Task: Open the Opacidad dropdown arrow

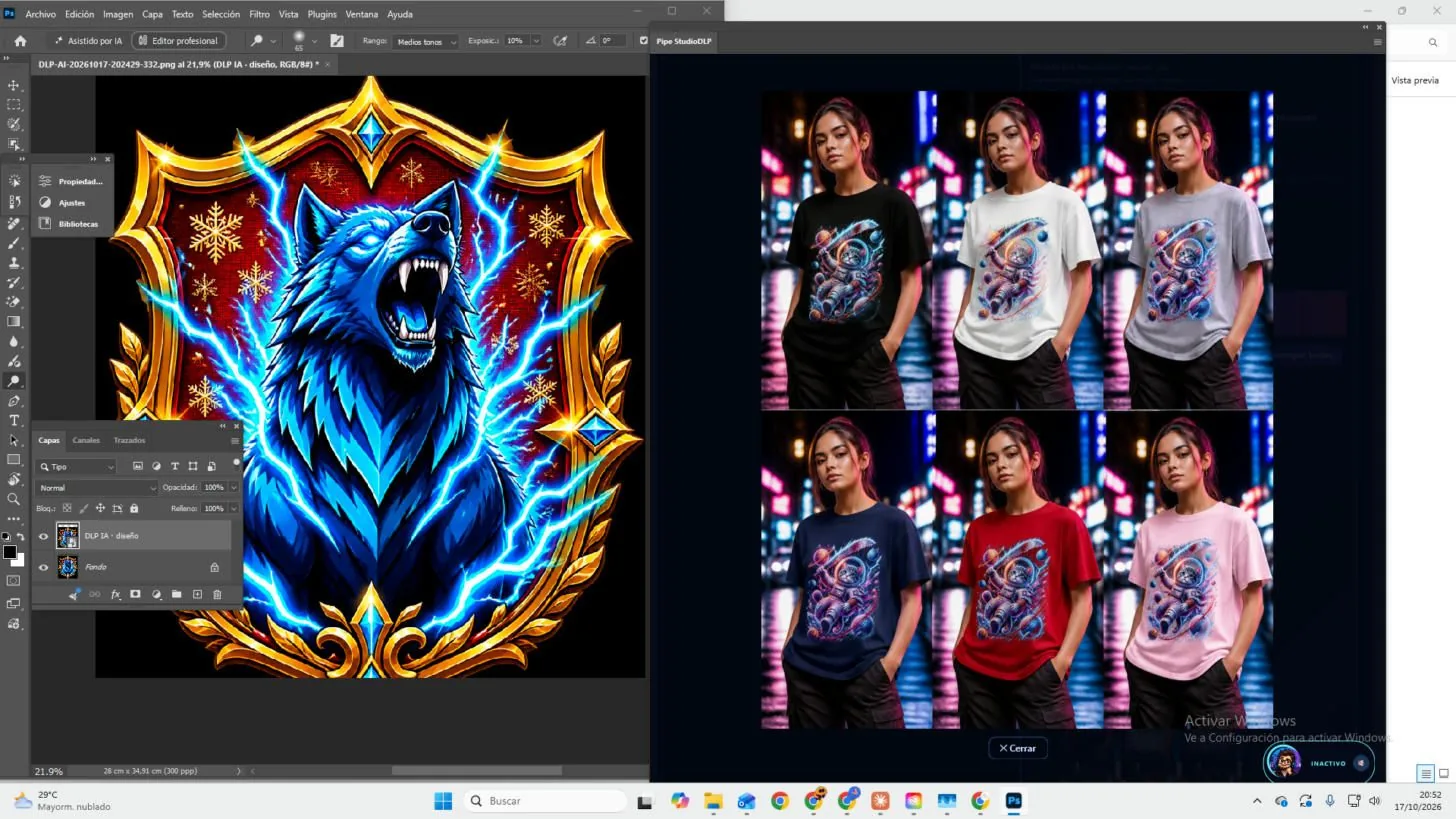Action: coord(233,488)
